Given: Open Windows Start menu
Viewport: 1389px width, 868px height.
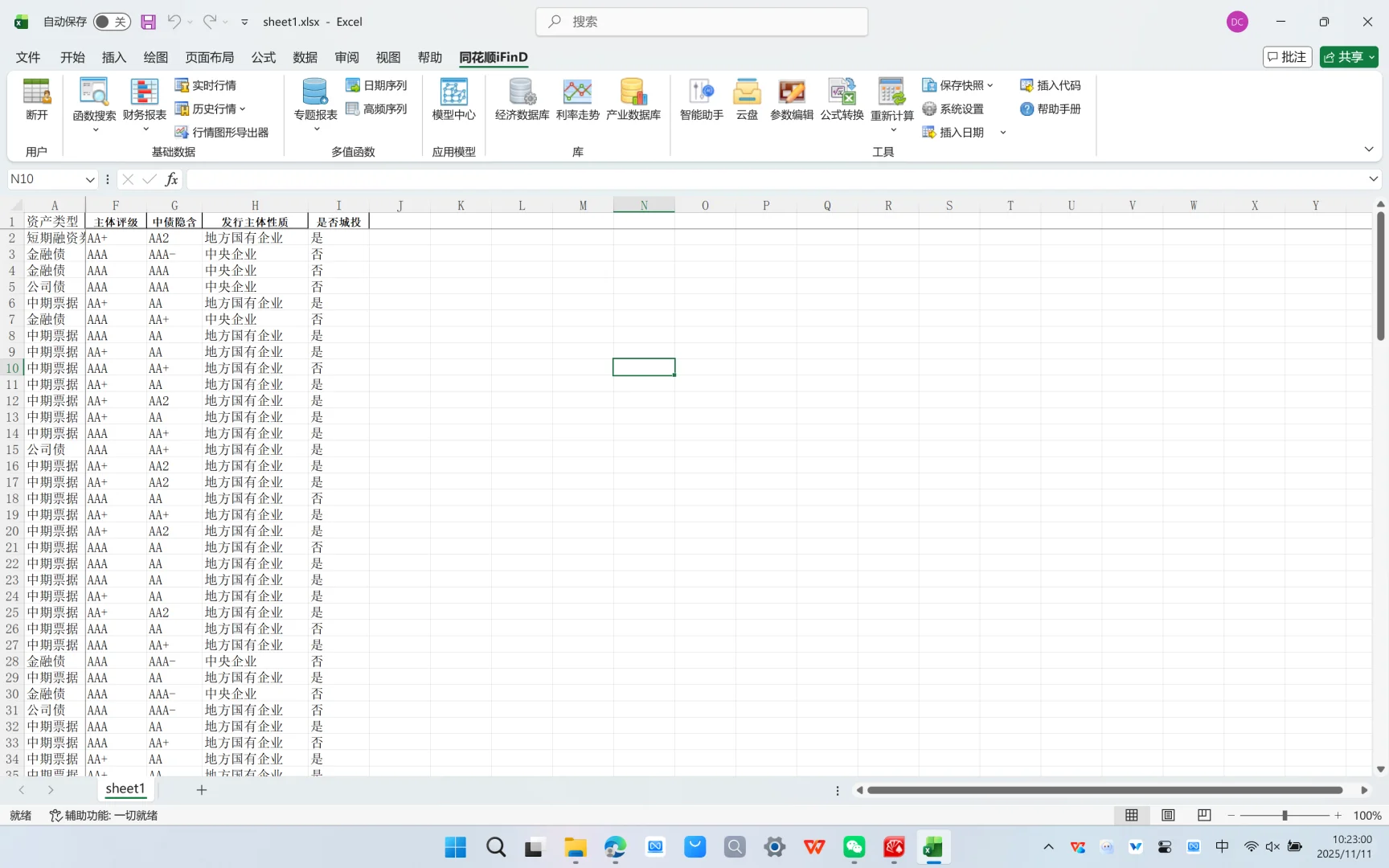Looking at the screenshot, I should [x=455, y=847].
